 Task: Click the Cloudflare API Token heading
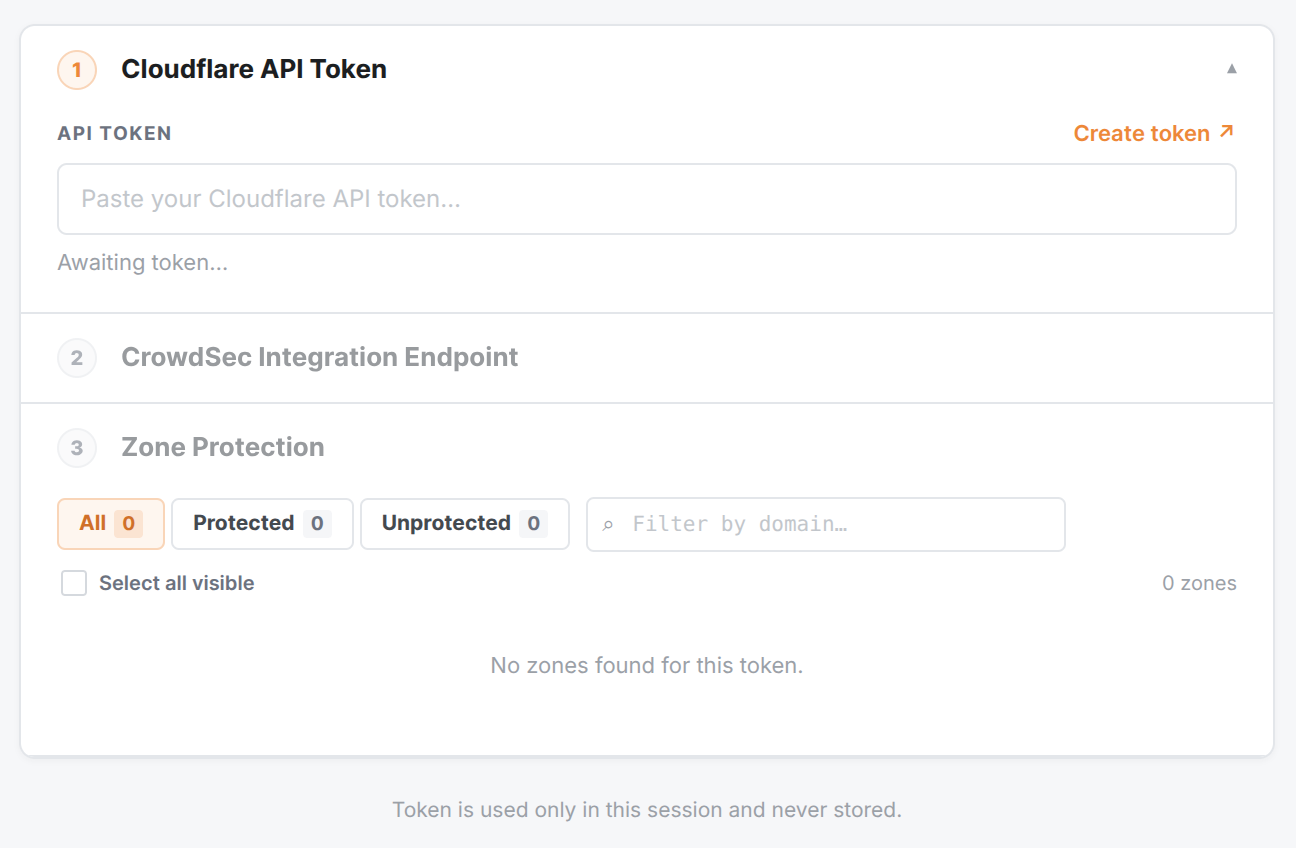click(254, 69)
